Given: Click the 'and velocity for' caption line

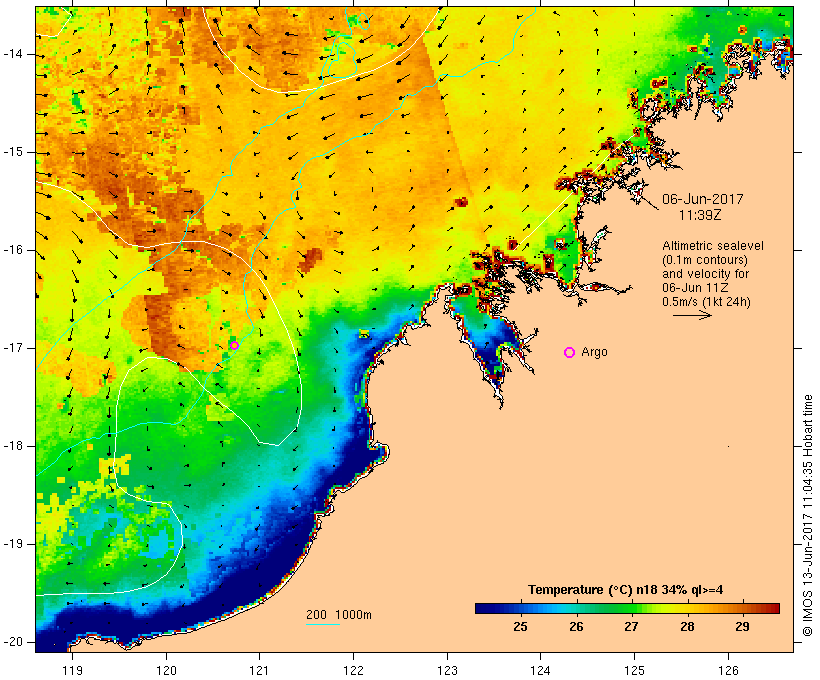Looking at the screenshot, I should [x=705, y=274].
